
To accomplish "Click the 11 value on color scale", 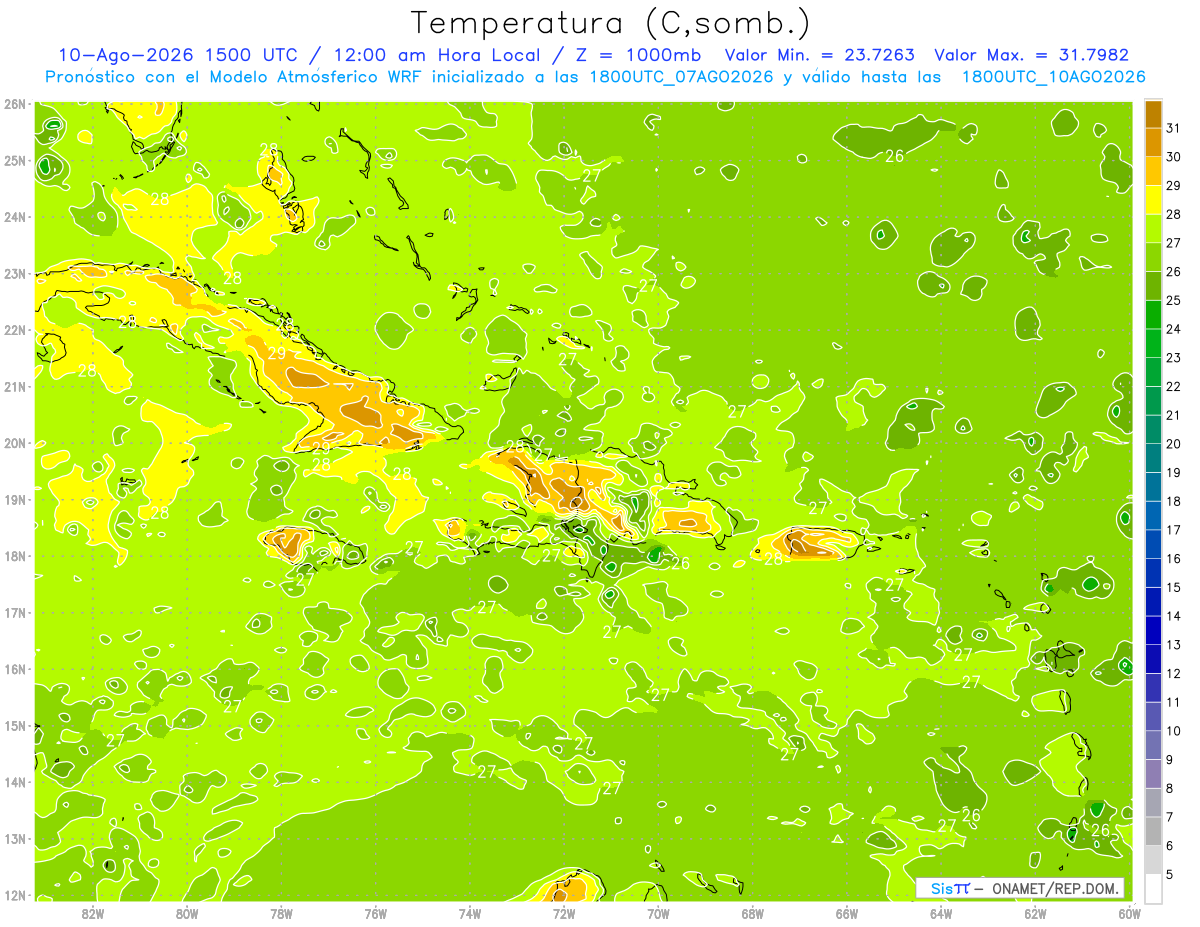I will (x=1174, y=702).
